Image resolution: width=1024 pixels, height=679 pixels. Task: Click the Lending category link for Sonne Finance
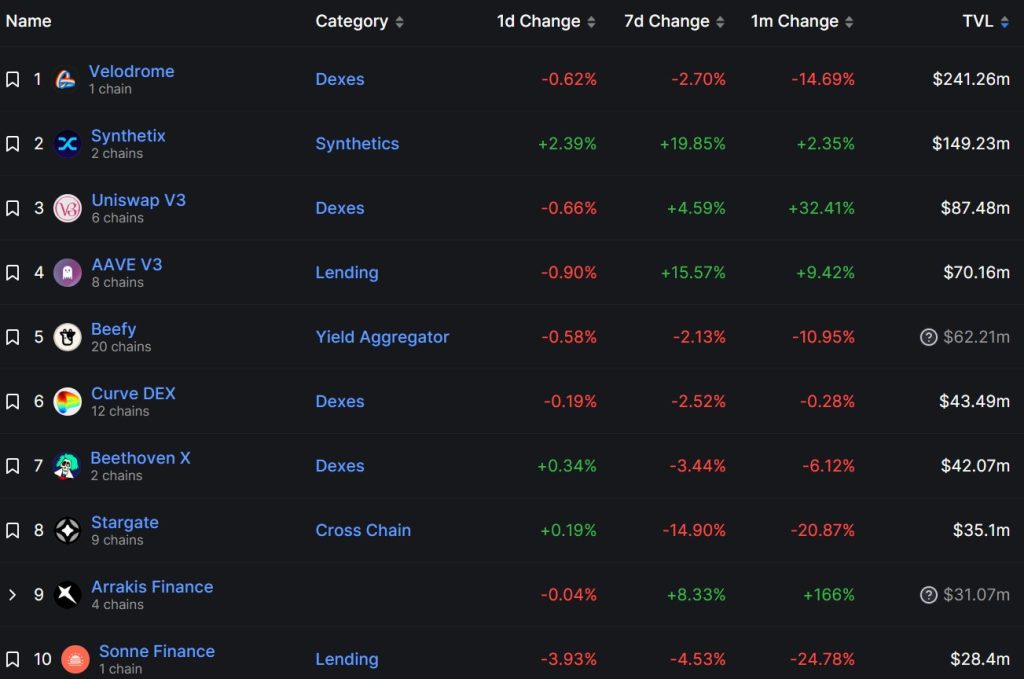[347, 659]
